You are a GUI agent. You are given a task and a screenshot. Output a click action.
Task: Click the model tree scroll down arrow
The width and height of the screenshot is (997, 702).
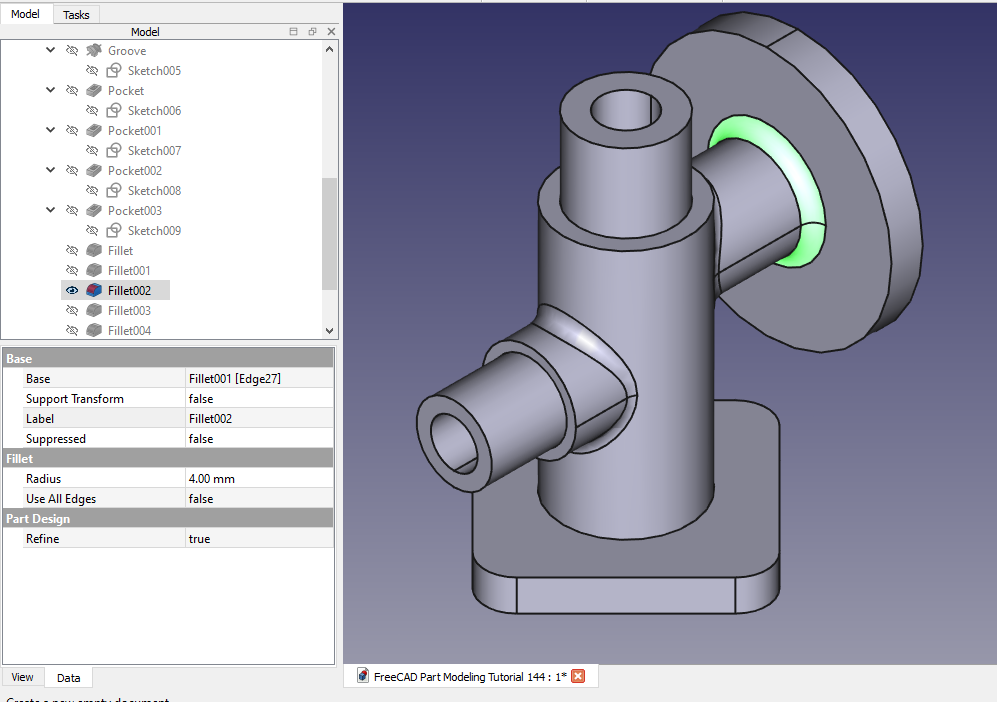click(330, 331)
